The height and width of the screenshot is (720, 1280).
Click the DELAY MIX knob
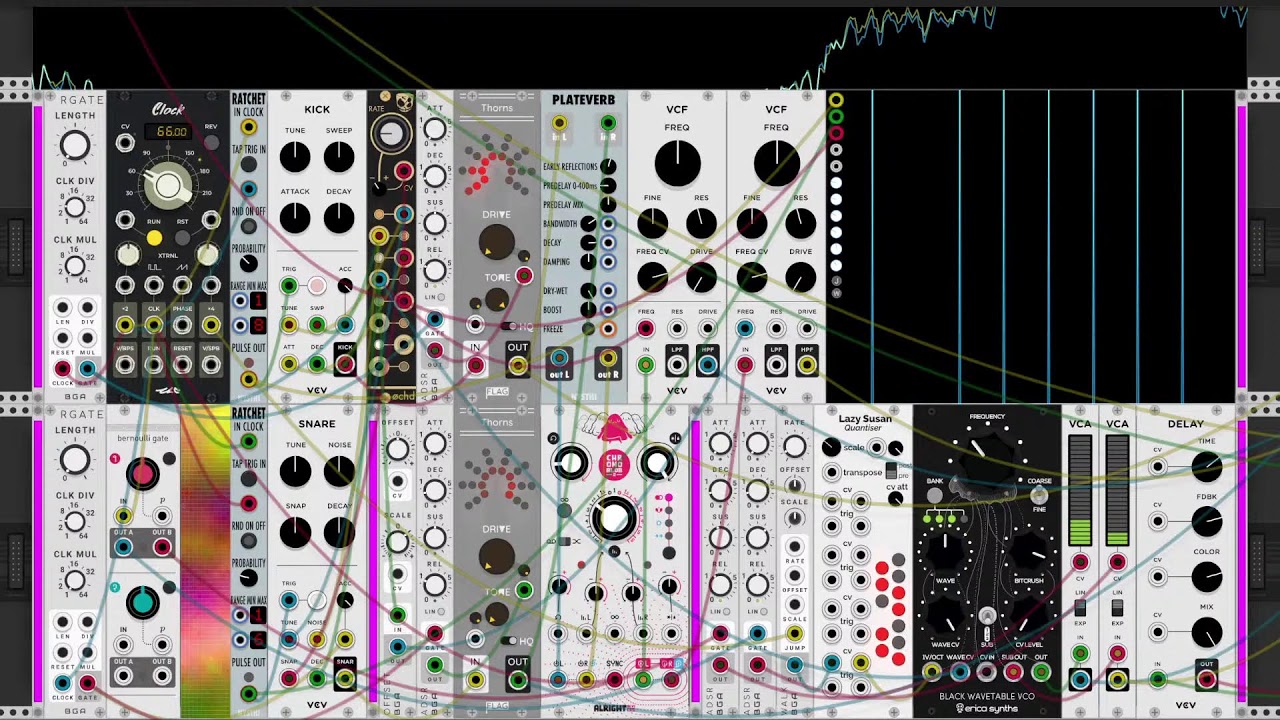[x=1207, y=632]
